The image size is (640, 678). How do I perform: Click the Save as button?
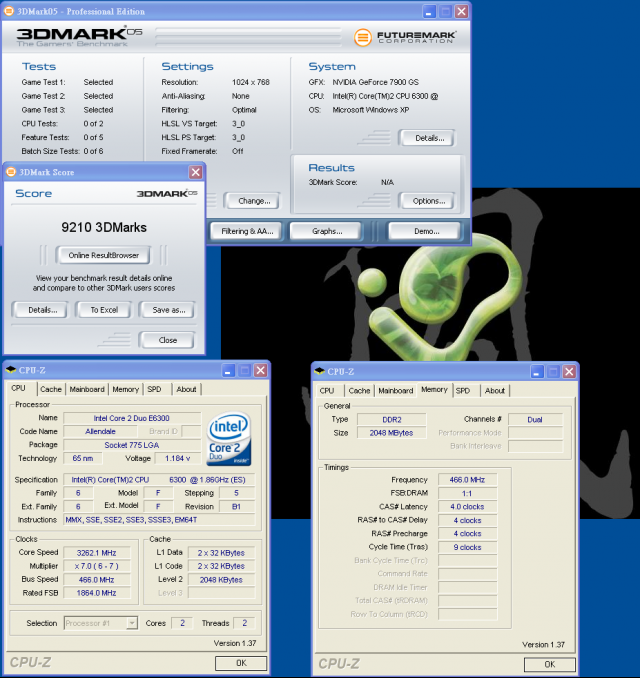167,310
